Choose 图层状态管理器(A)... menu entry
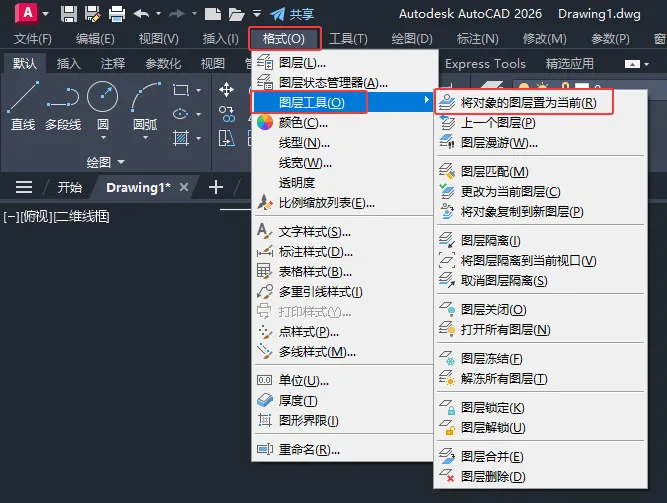 click(343, 82)
